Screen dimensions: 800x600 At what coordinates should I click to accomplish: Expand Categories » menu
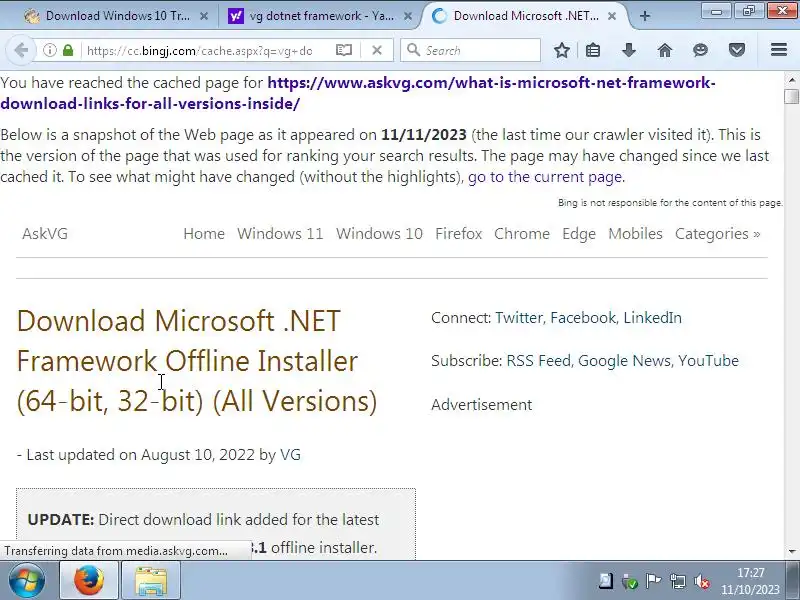(x=717, y=234)
